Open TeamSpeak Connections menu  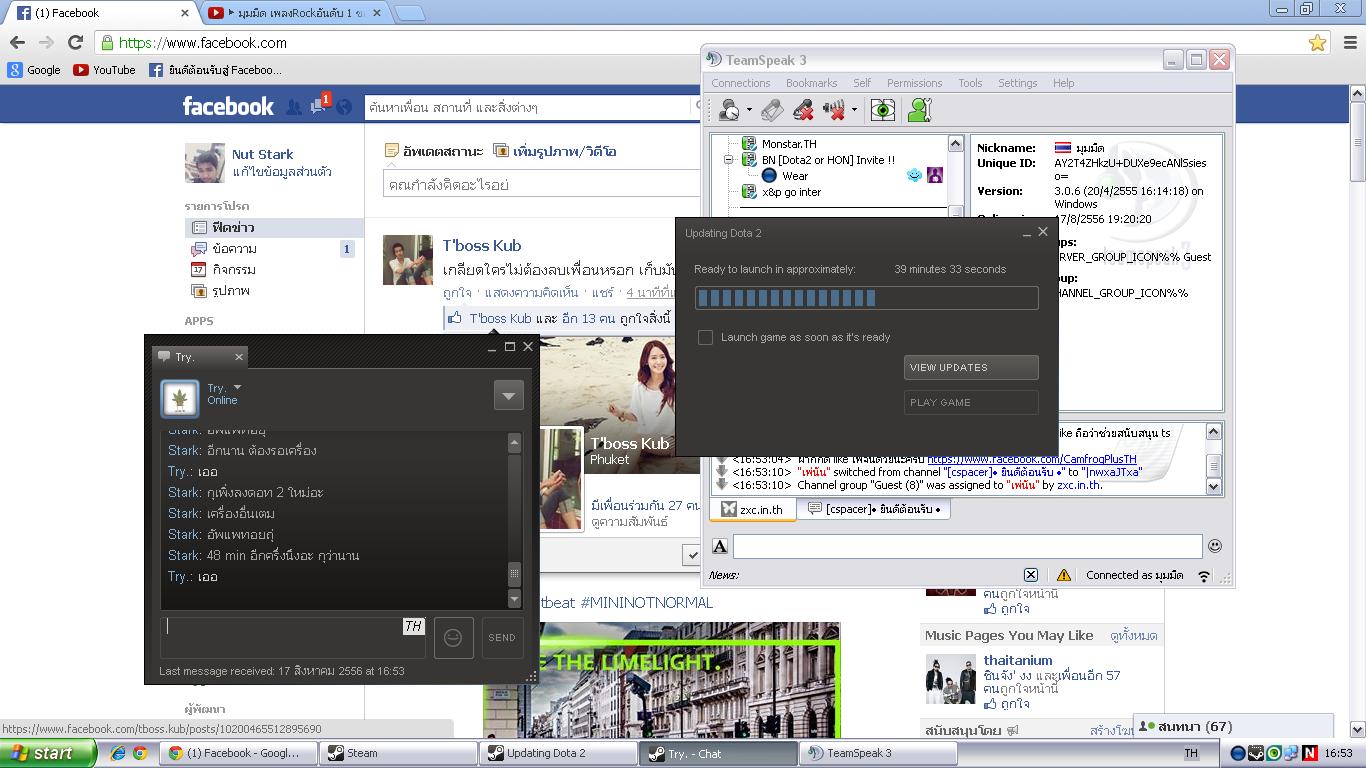pos(741,83)
